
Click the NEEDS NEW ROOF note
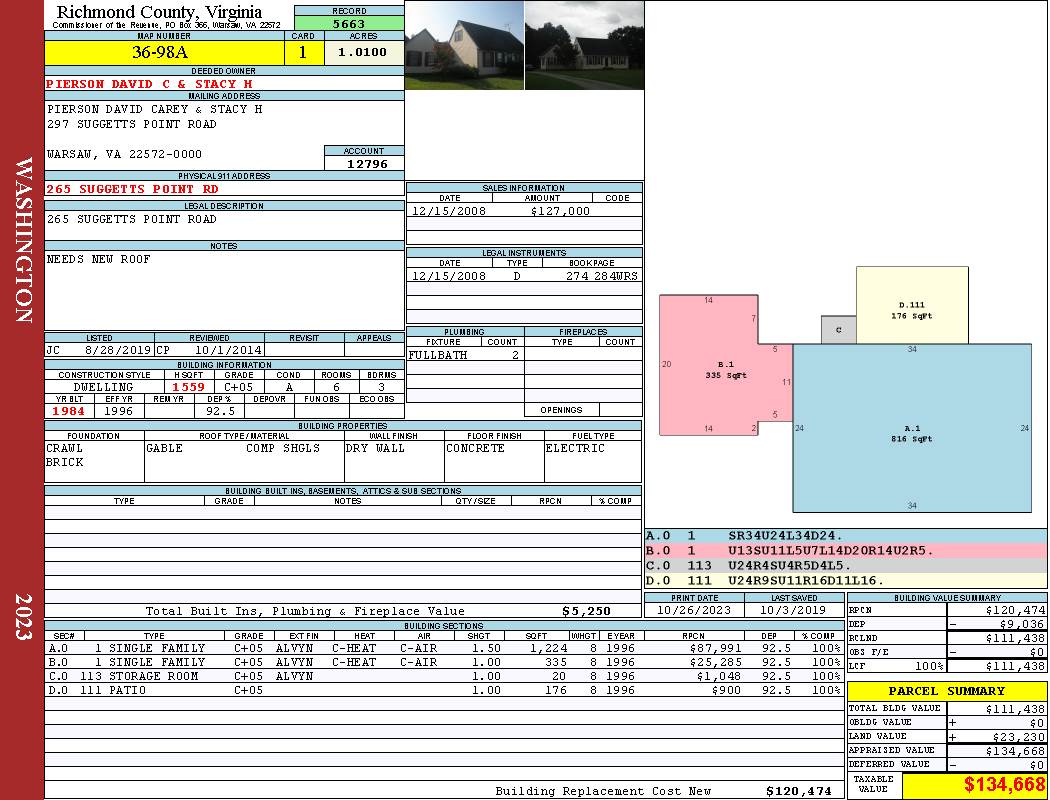[98, 259]
